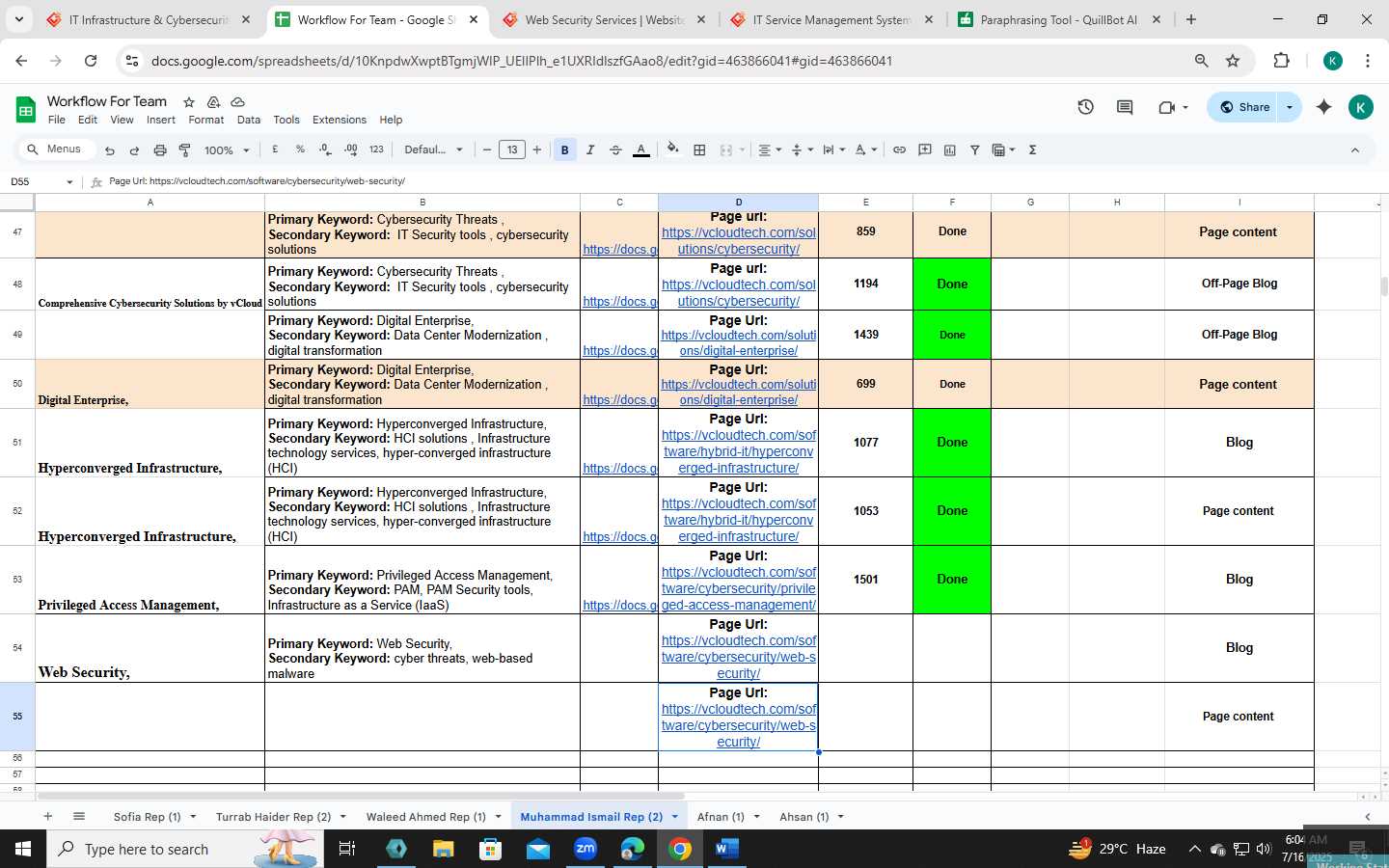Apply percent format
This screenshot has width=1389, height=868.
[300, 149]
